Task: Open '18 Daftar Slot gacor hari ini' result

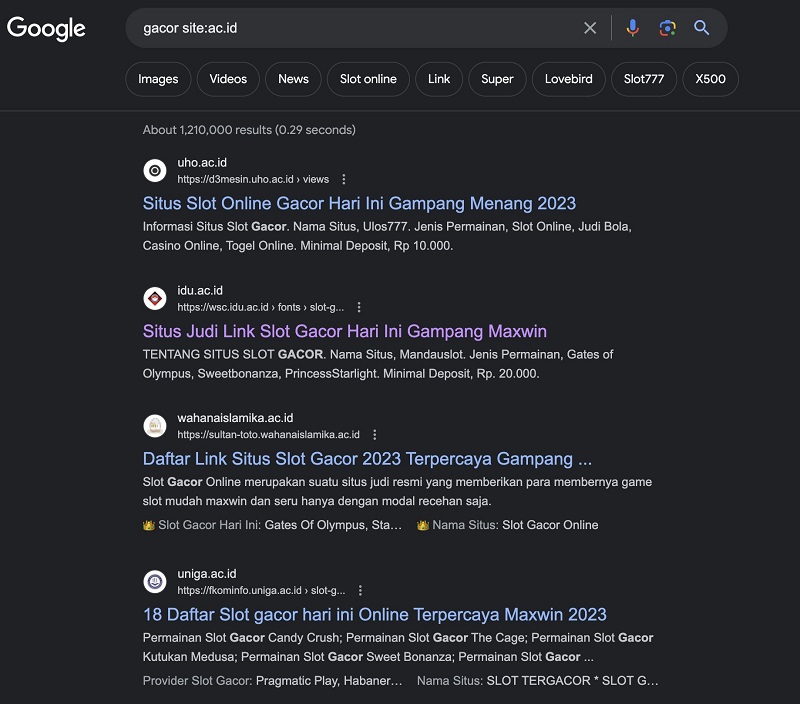Action: click(374, 615)
